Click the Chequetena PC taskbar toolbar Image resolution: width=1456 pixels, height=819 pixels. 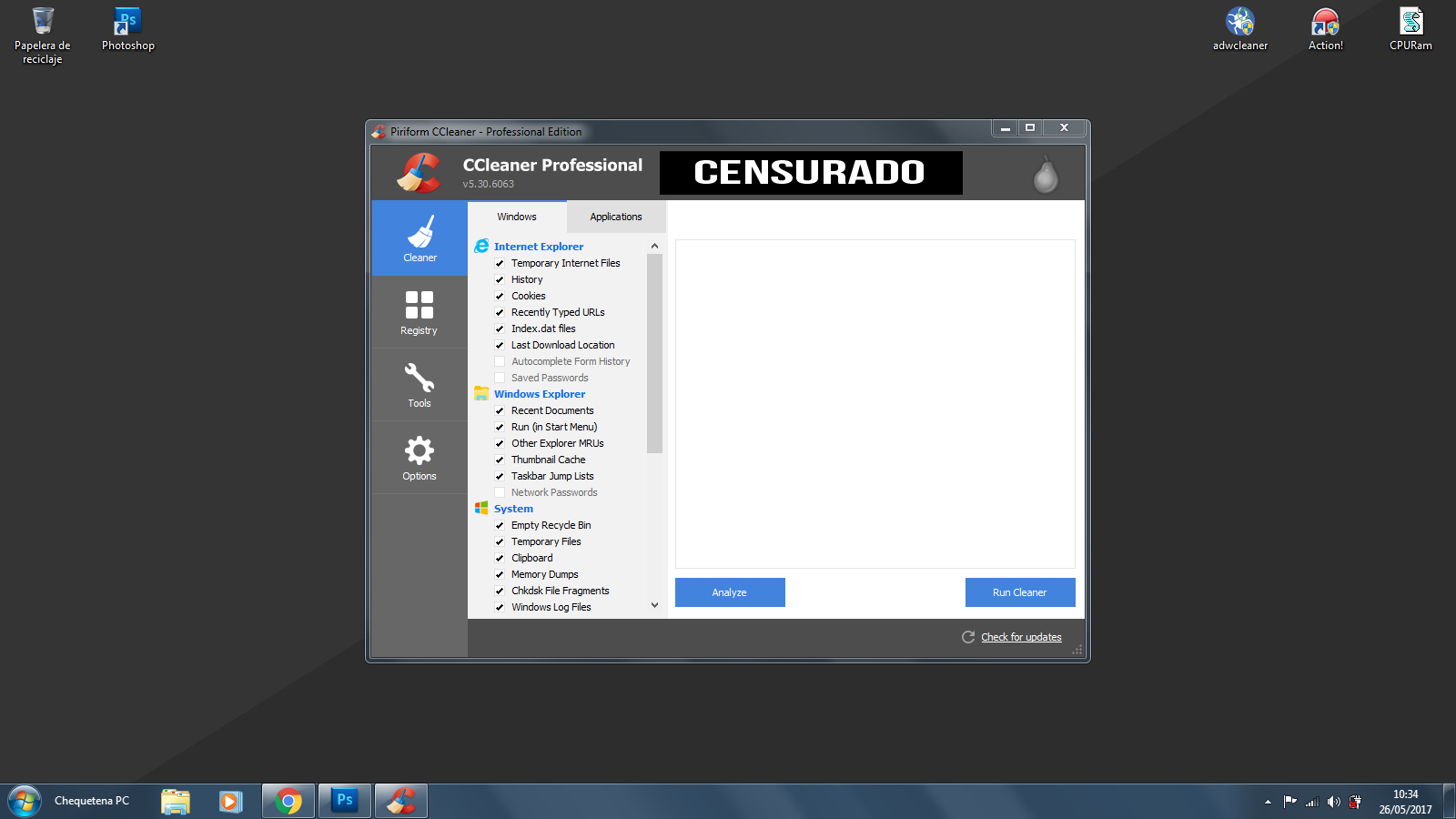[92, 801]
